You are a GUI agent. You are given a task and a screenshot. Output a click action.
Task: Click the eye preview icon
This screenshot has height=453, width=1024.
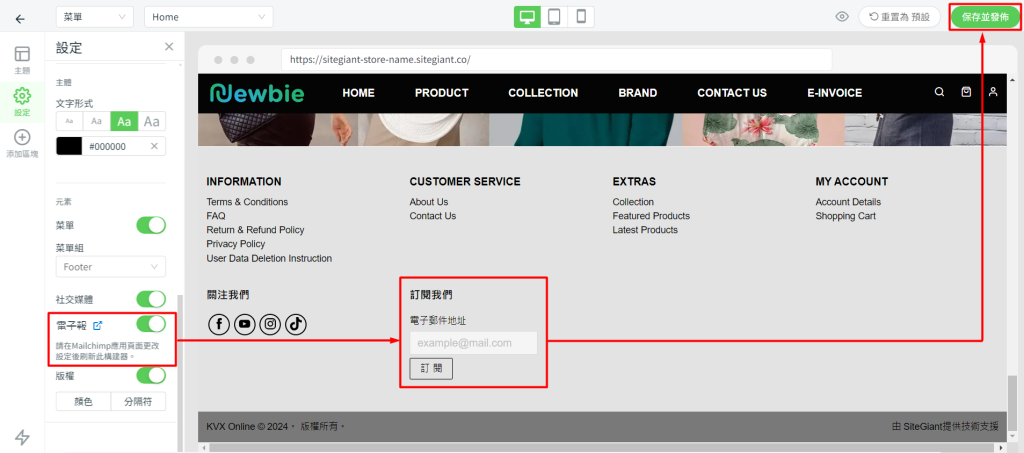842,17
